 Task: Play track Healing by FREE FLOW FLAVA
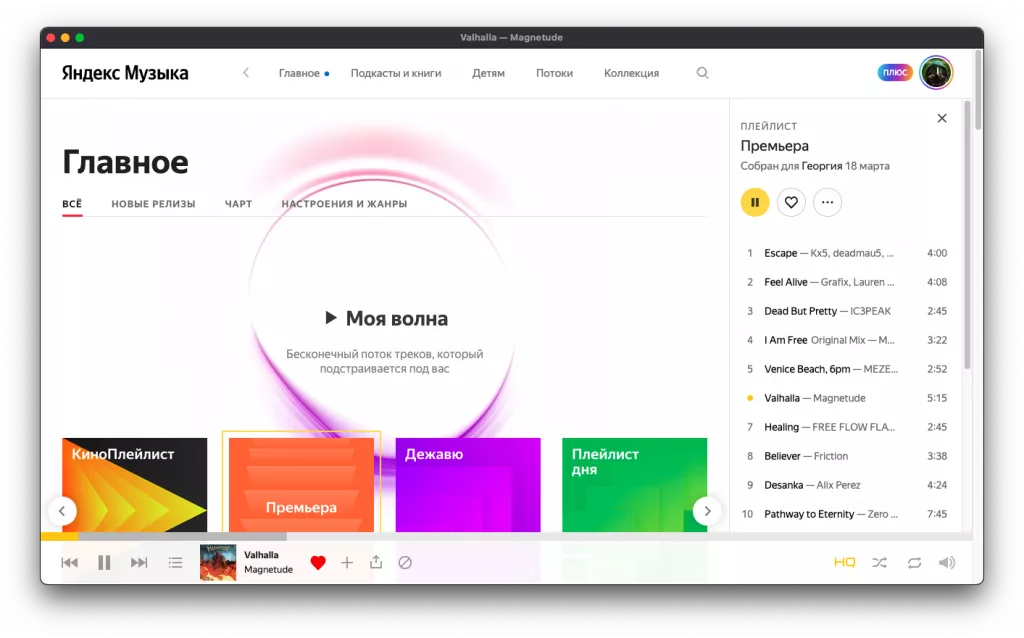point(846,427)
